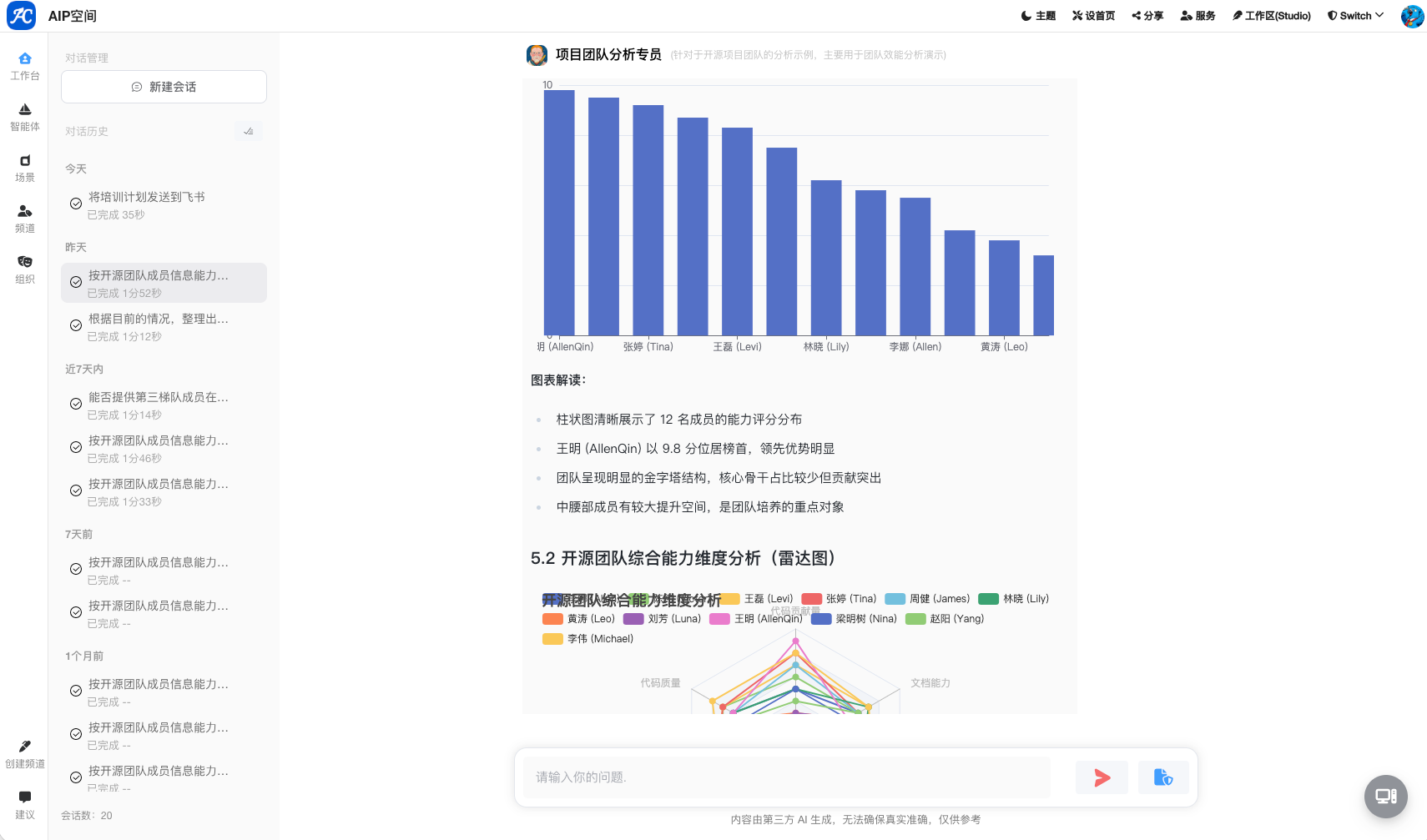1427x840 pixels.
Task: Click the 新建会话 button
Action: tap(164, 87)
